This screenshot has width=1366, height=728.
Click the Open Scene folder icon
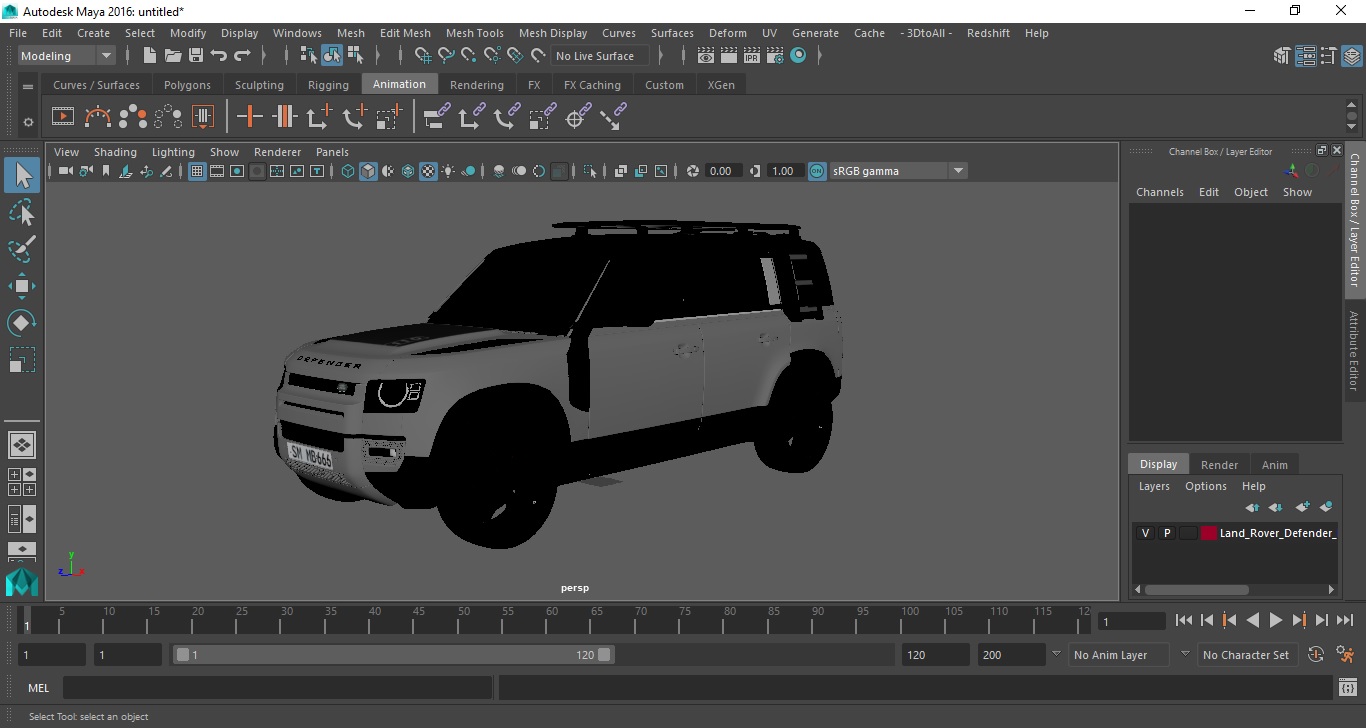click(173, 56)
